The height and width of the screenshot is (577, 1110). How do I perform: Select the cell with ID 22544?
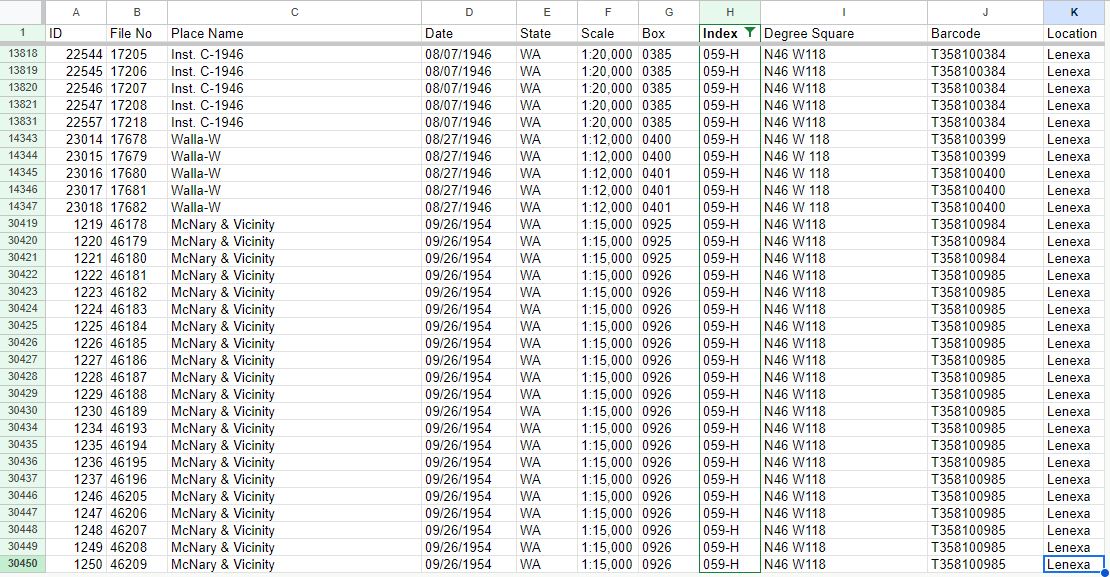pos(76,54)
